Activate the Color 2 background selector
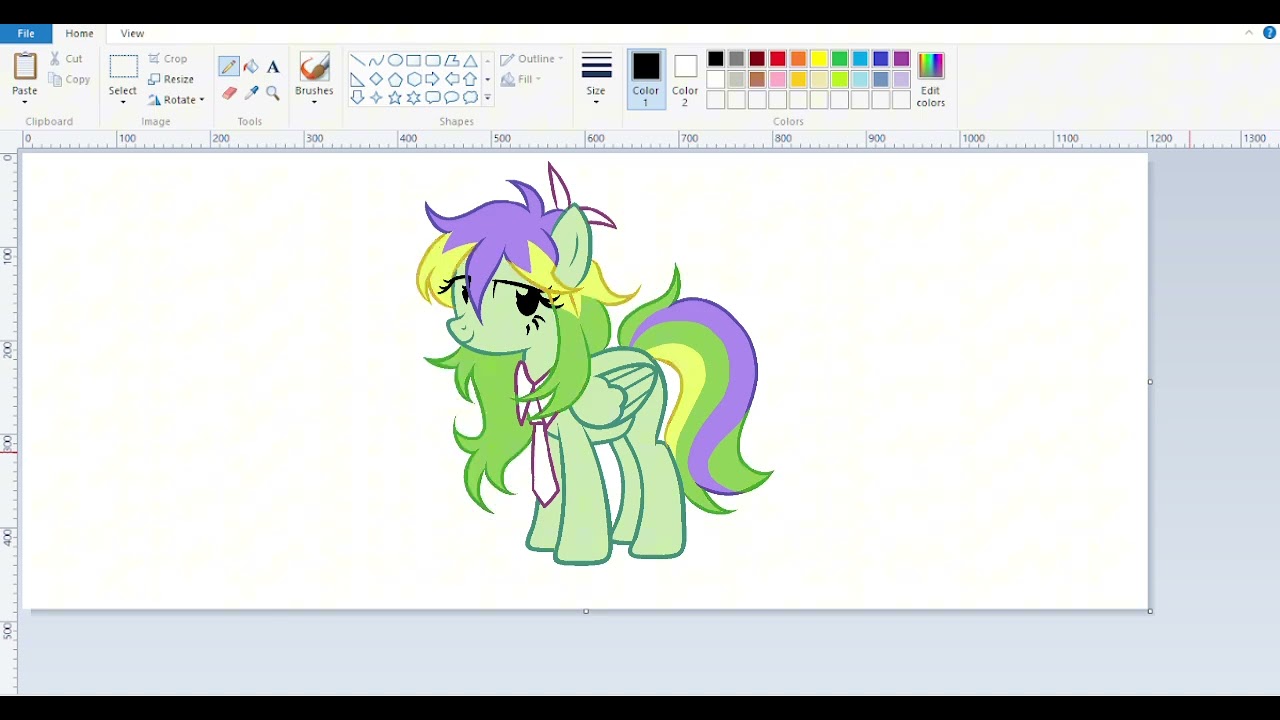Screen dimensions: 1280x720 click(685, 79)
